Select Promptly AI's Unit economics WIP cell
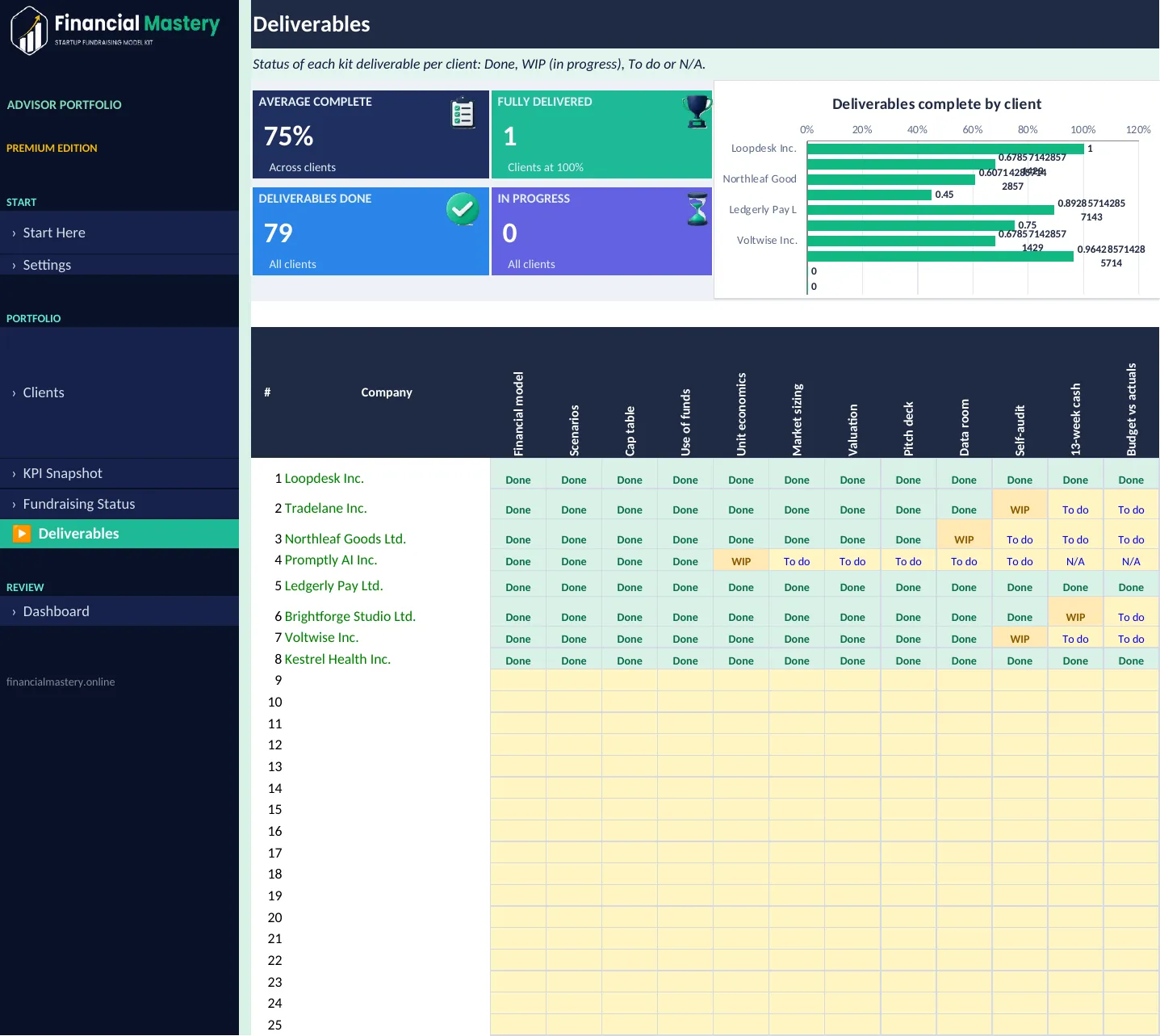The image size is (1160, 1036). tap(741, 560)
